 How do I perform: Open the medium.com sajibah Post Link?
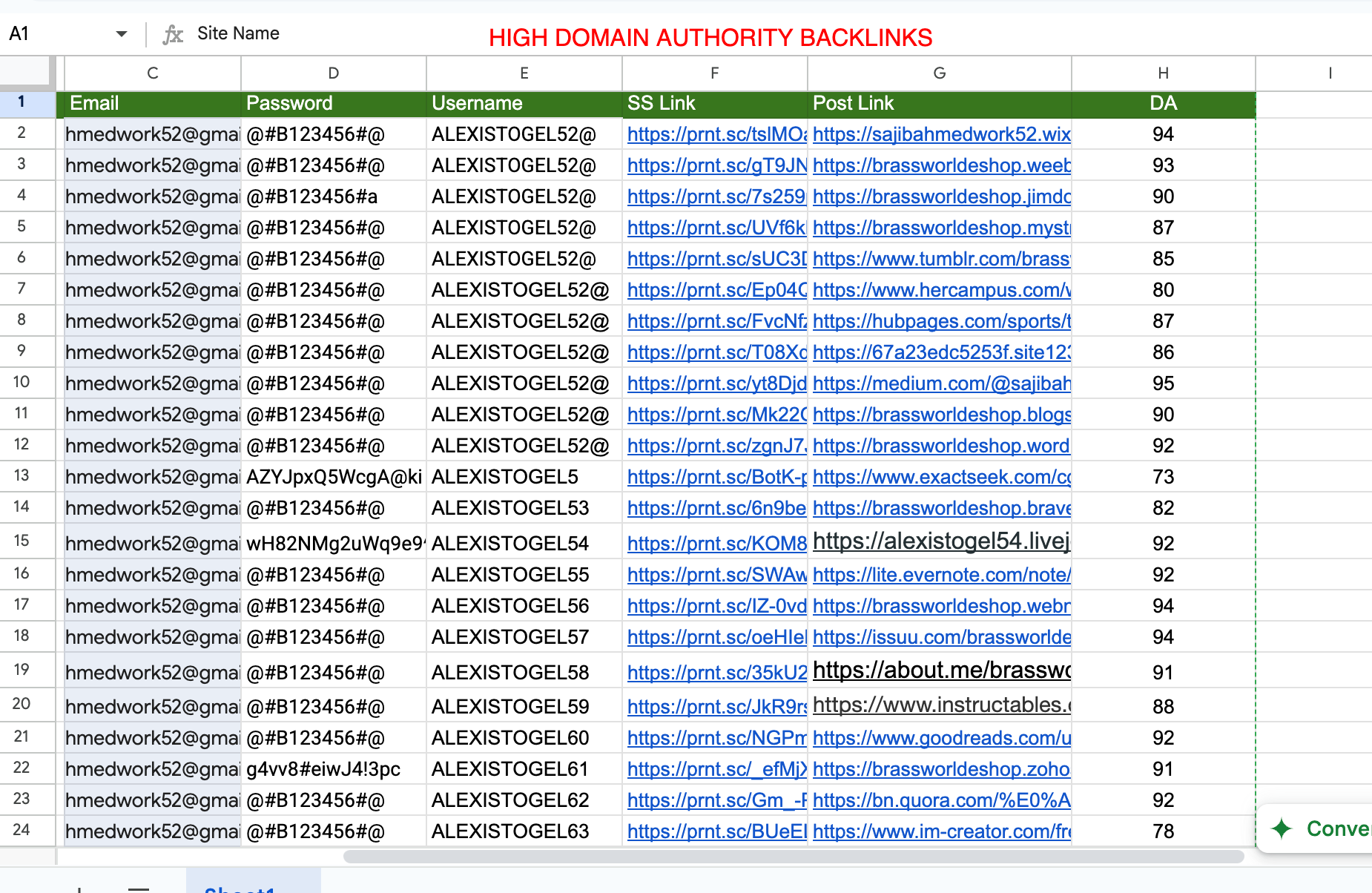coord(940,383)
